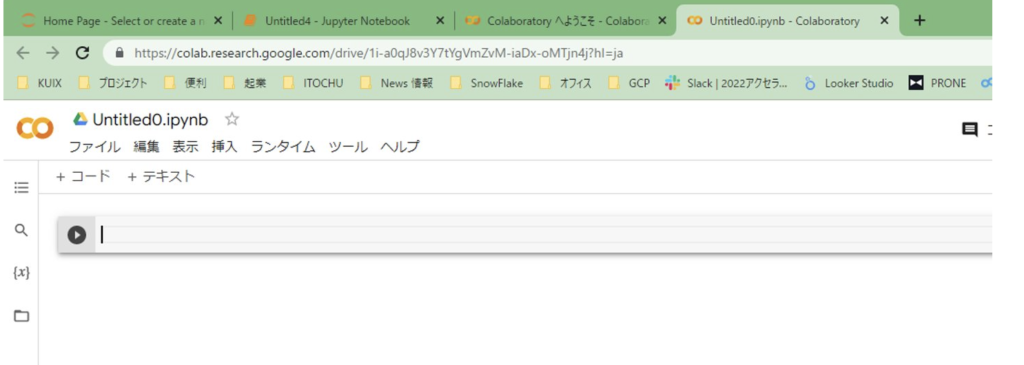Click the Colab CO logo
This screenshot has width=1024, height=365.
tap(35, 129)
